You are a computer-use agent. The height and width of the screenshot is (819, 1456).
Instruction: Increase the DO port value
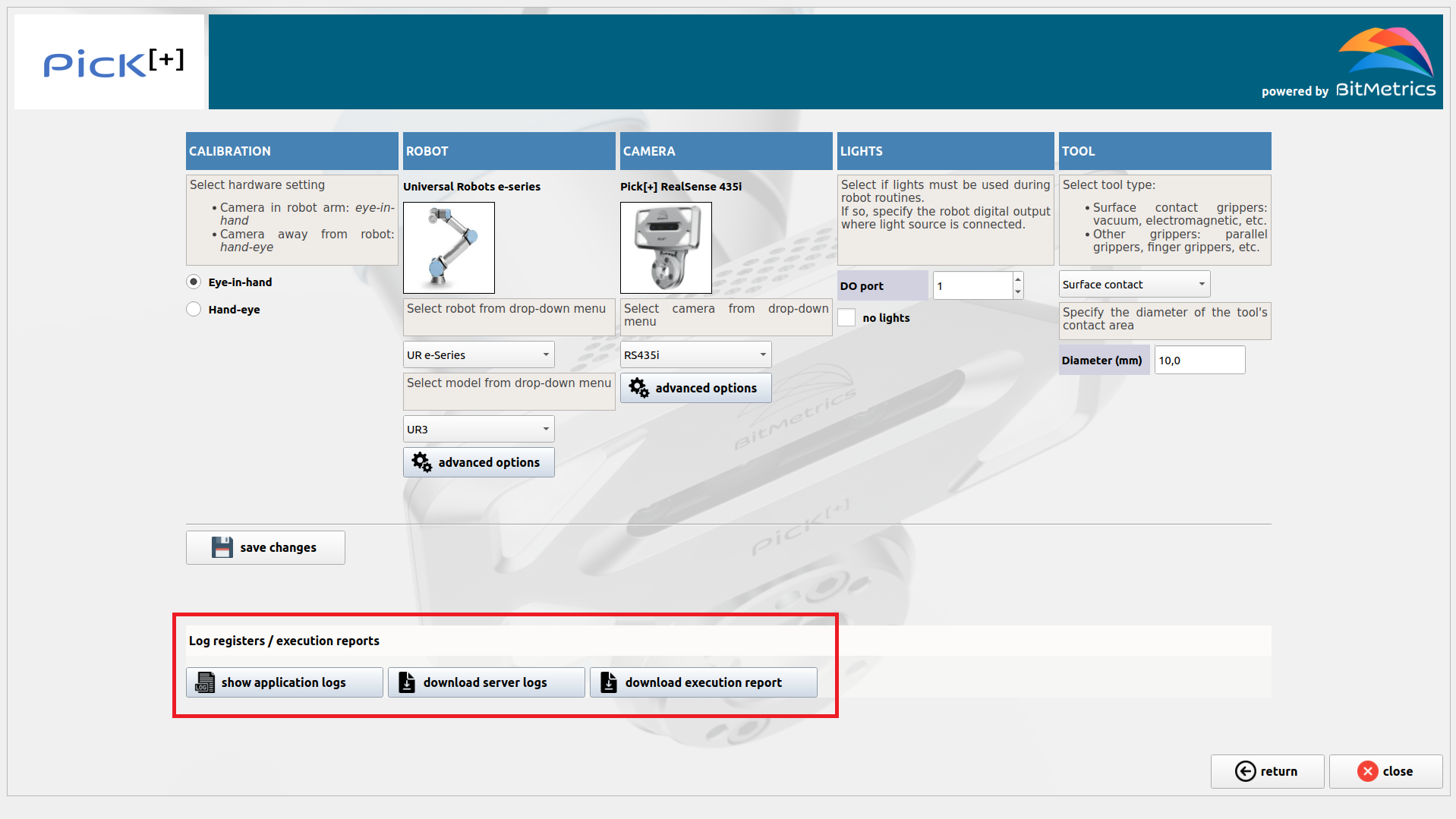[x=1018, y=279]
